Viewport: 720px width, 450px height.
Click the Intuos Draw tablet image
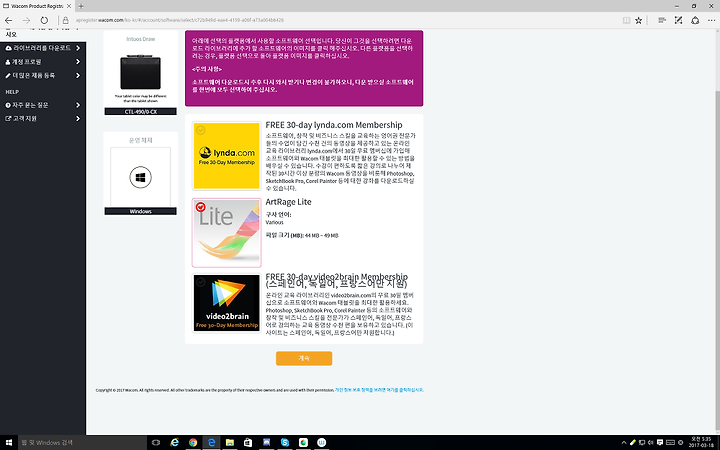point(141,73)
